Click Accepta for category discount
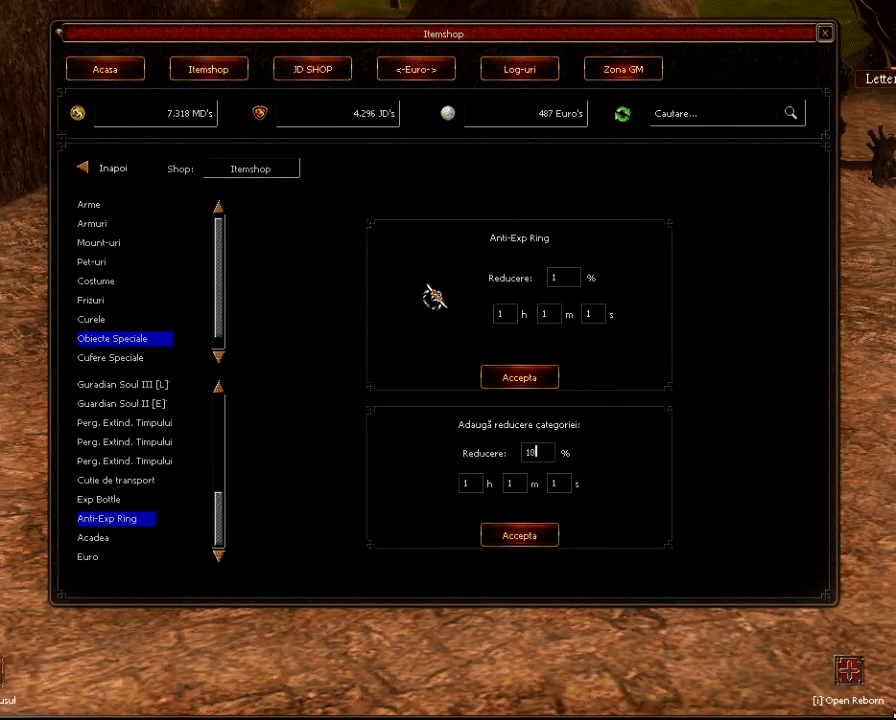 [x=519, y=535]
